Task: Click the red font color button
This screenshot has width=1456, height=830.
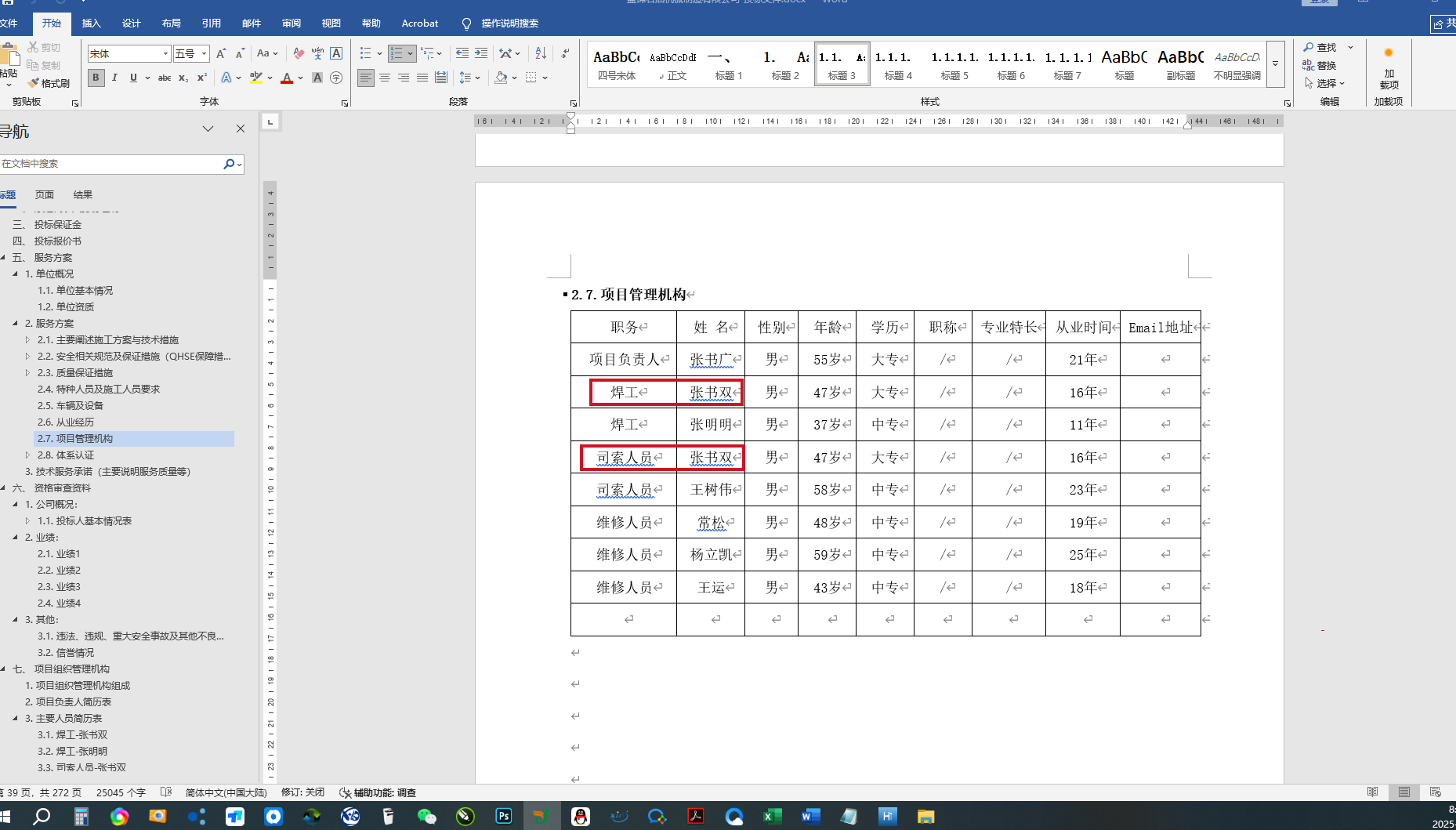Action: 287,78
